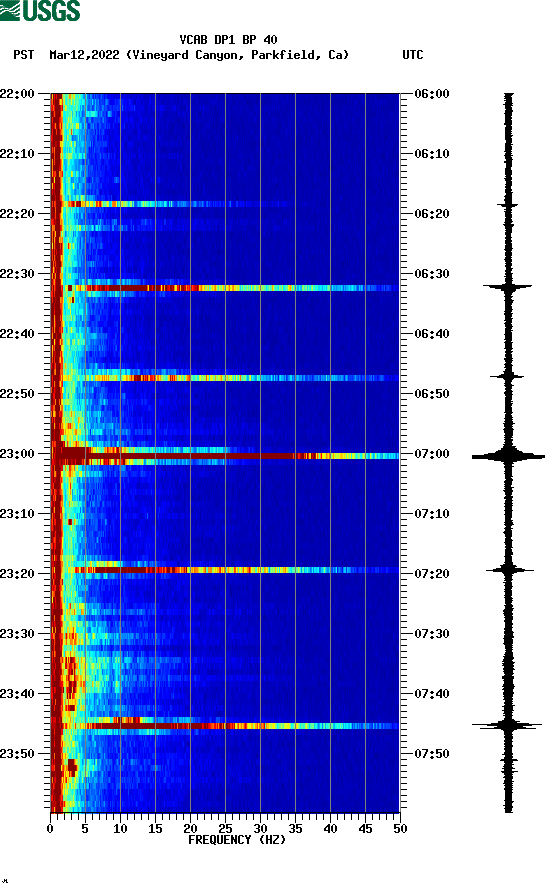Select the 'VCAB DP1 BP 40' title text
The image size is (552, 892).
click(228, 40)
